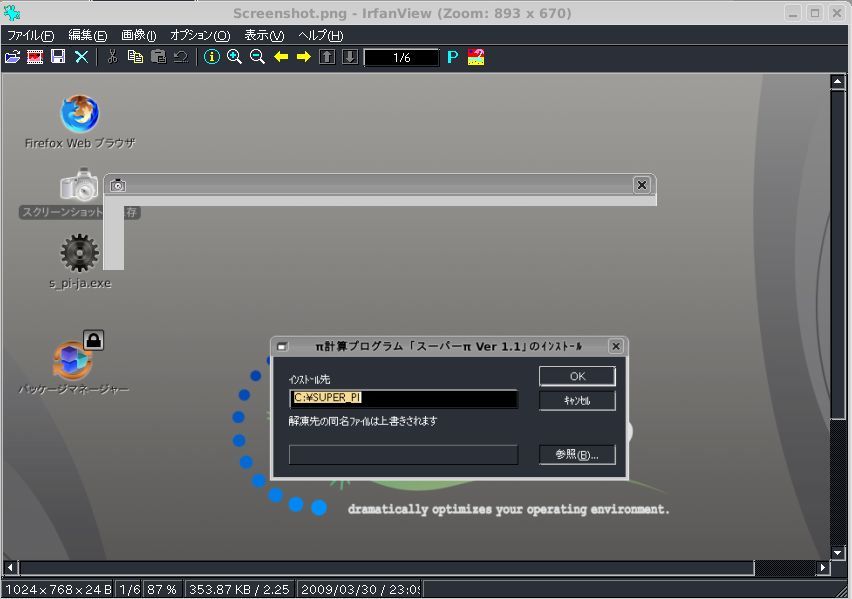This screenshot has width=852, height=599.
Task: Jump to next page using down arrow icon
Action: coord(350,57)
